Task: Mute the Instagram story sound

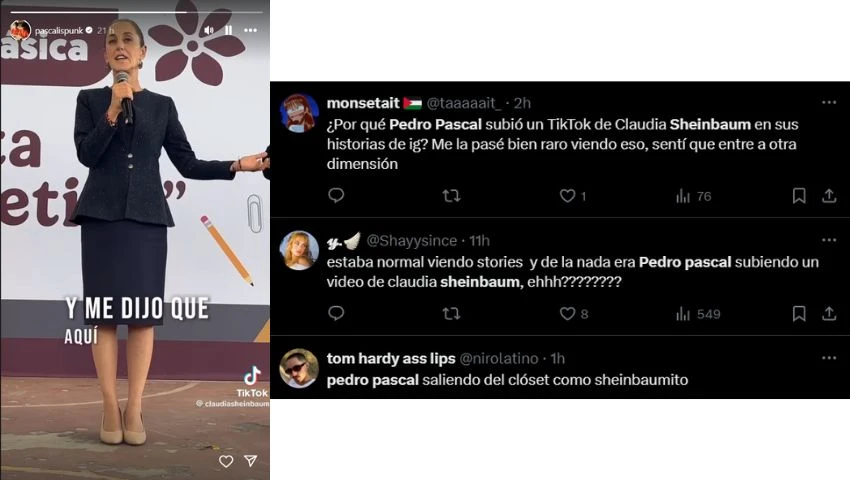Action: [209, 30]
